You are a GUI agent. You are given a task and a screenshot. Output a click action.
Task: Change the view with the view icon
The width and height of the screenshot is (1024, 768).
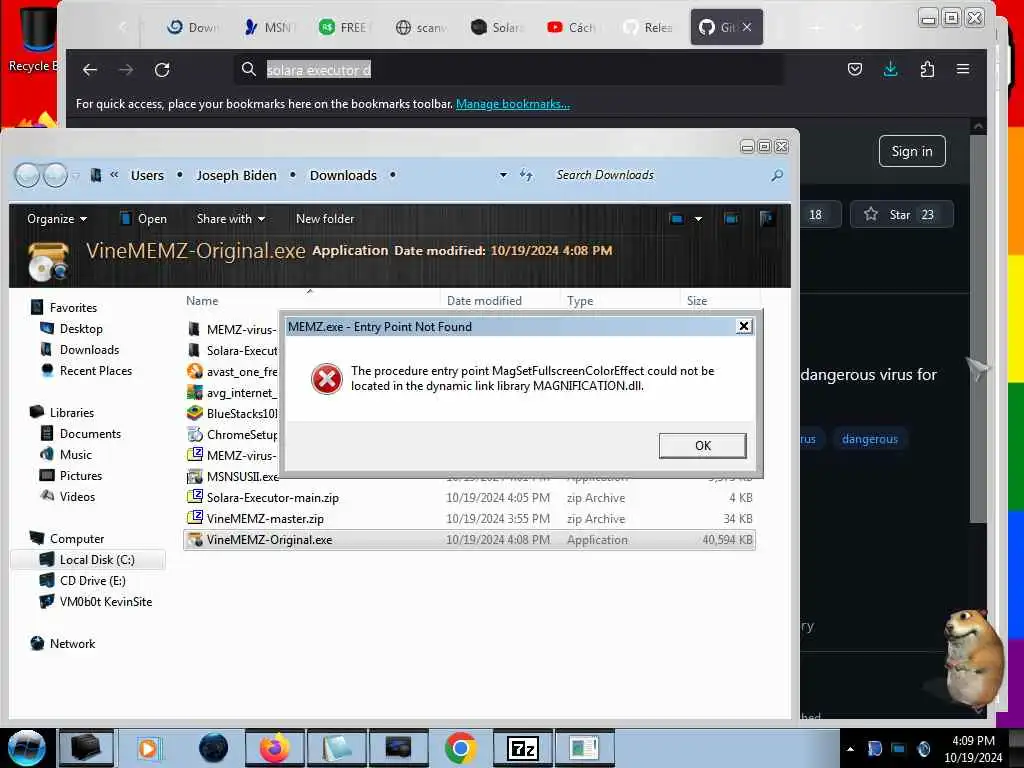(x=677, y=219)
